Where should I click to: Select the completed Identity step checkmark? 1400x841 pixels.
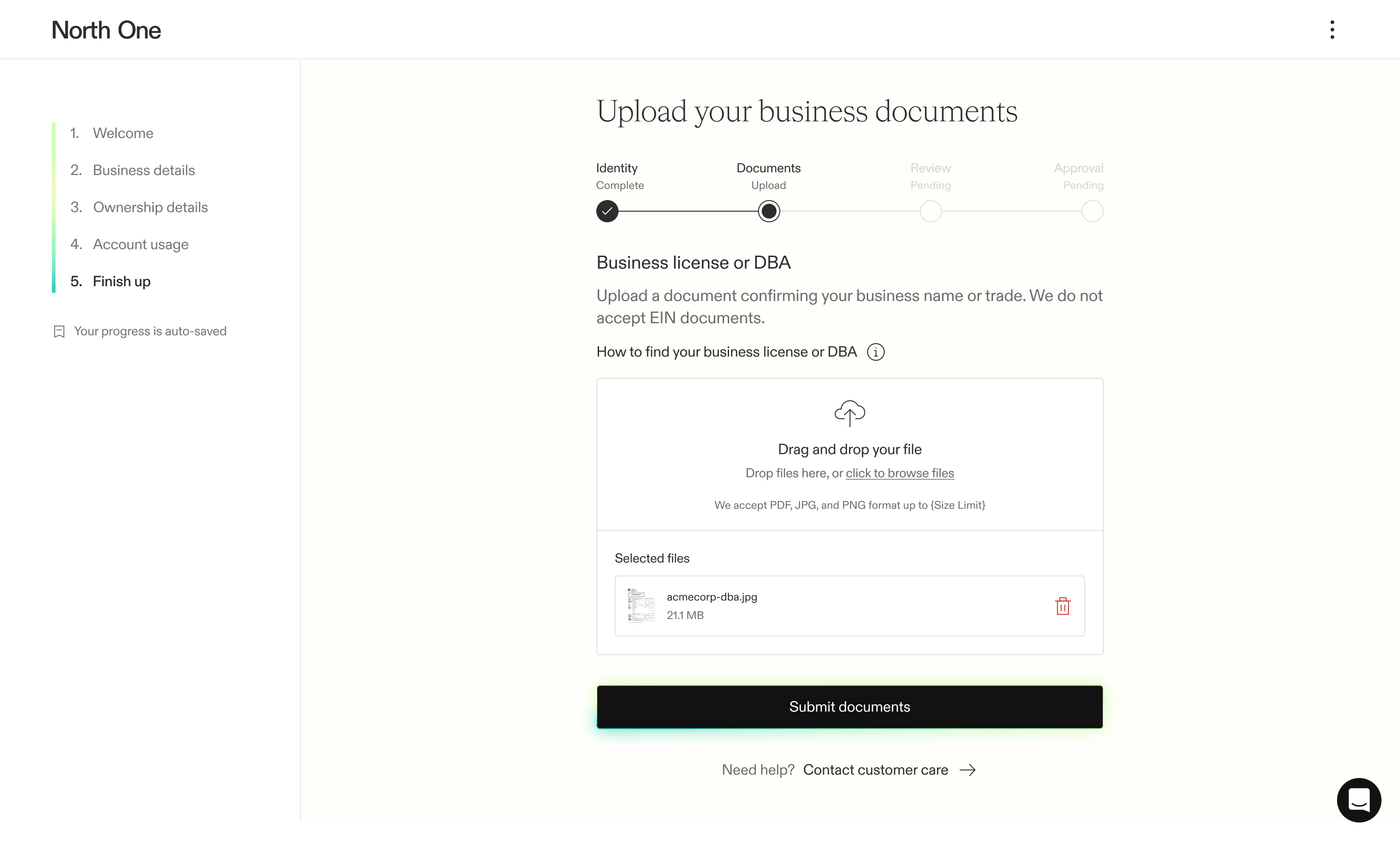tap(607, 211)
